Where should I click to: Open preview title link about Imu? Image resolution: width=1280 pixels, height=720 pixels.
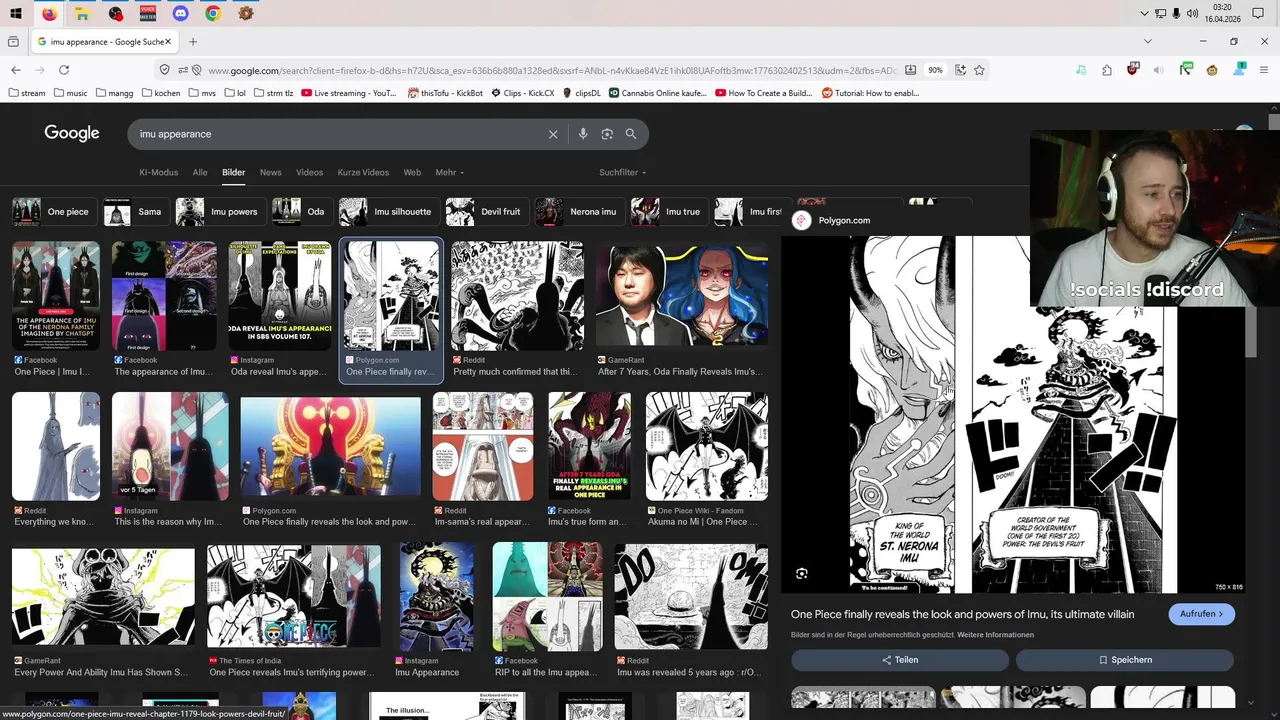(x=962, y=614)
